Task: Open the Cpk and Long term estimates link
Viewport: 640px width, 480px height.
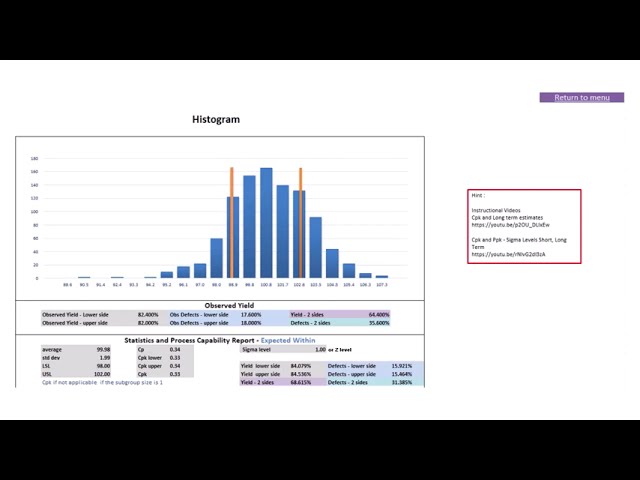Action: click(511, 225)
